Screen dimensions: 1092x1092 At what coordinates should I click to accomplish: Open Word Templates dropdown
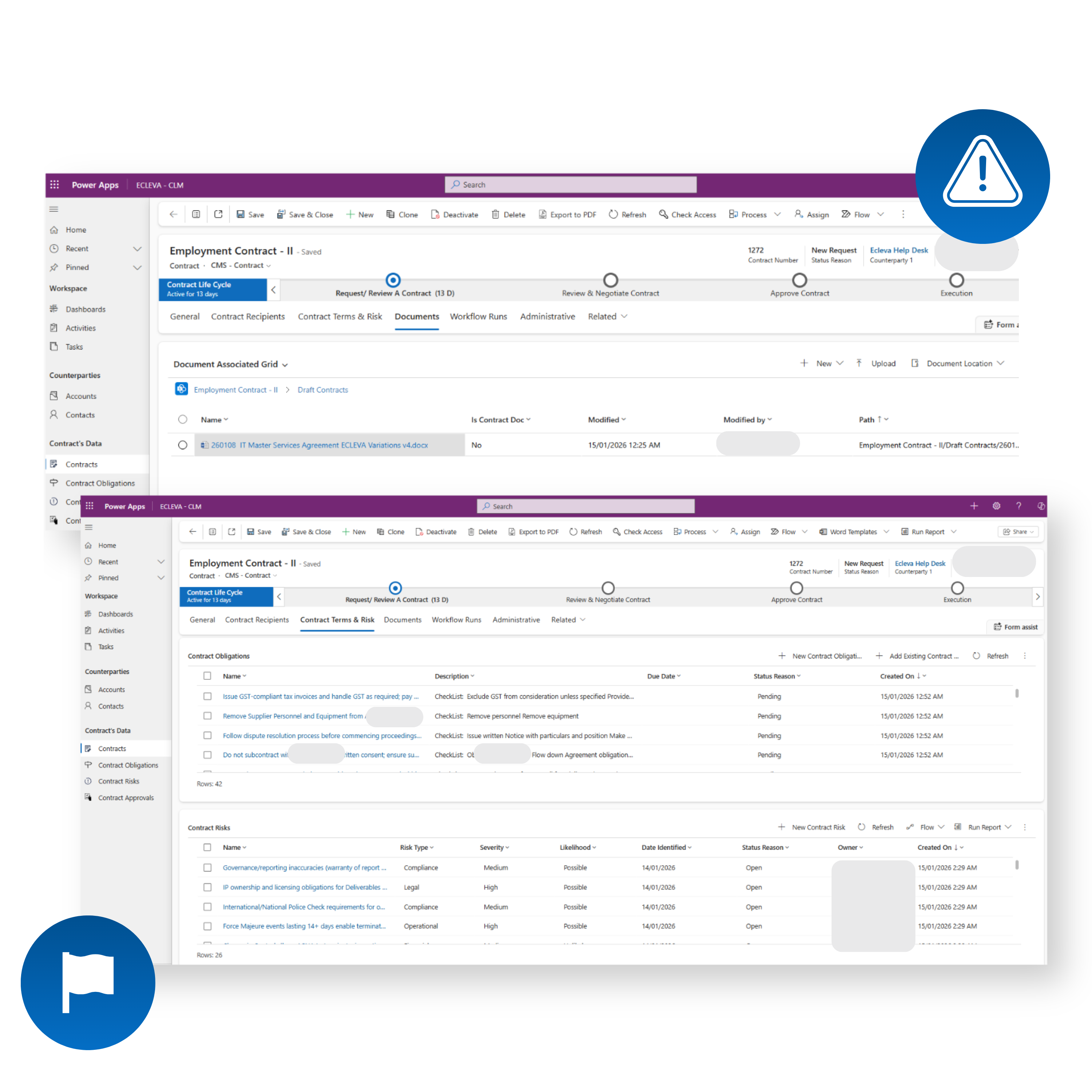pyautogui.click(x=886, y=532)
